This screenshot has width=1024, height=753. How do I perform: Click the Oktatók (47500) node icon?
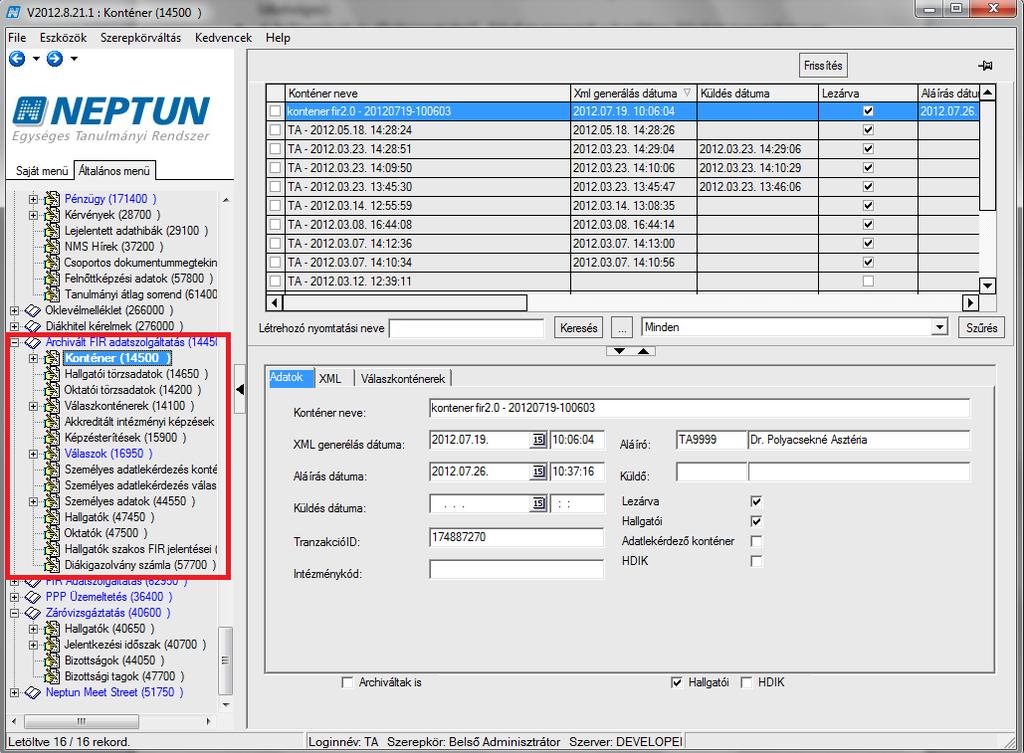tap(52, 533)
